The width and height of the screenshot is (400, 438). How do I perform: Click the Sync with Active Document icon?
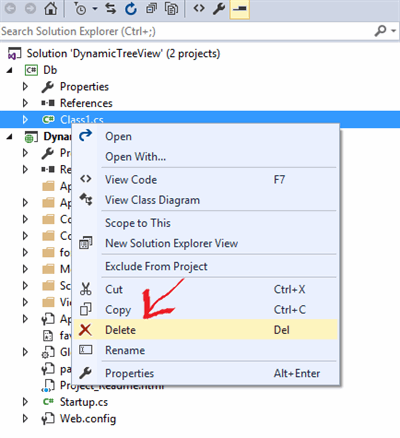coord(110,9)
